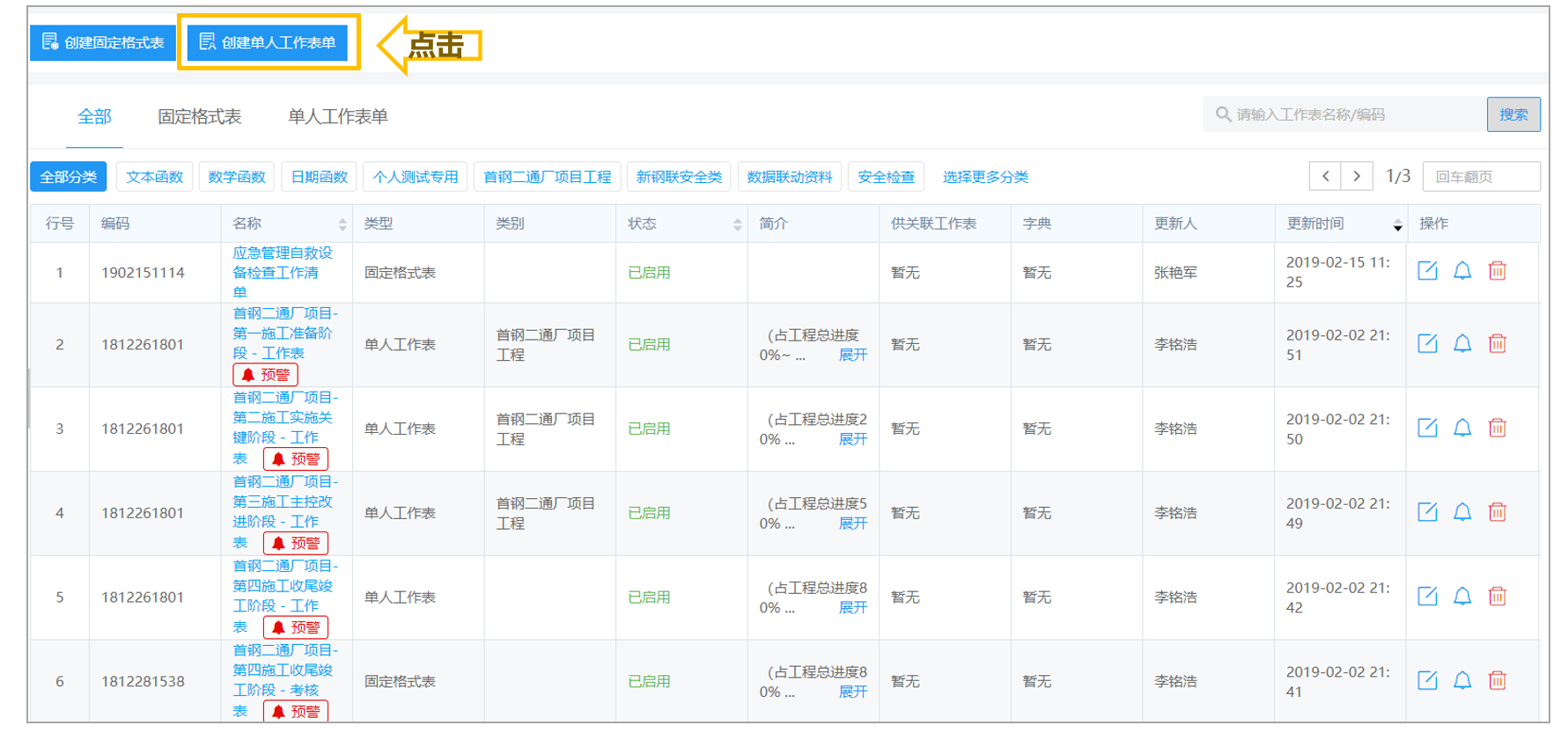Viewport: 1568px width, 733px height.
Task: Sort by the 更新时间 column arrow
Action: pyautogui.click(x=1397, y=225)
